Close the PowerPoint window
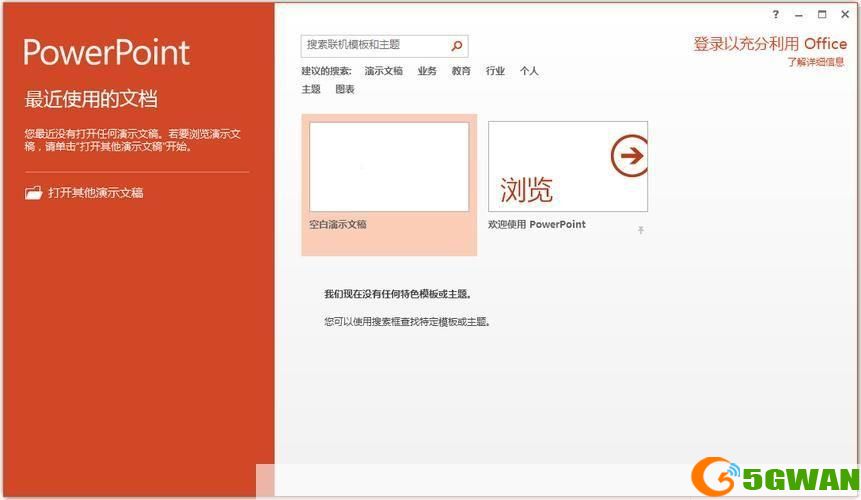The width and height of the screenshot is (861, 500). [x=845, y=15]
